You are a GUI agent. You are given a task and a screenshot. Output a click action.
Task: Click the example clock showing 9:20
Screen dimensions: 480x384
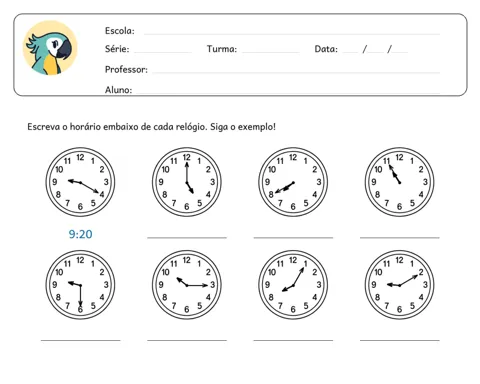(80, 182)
